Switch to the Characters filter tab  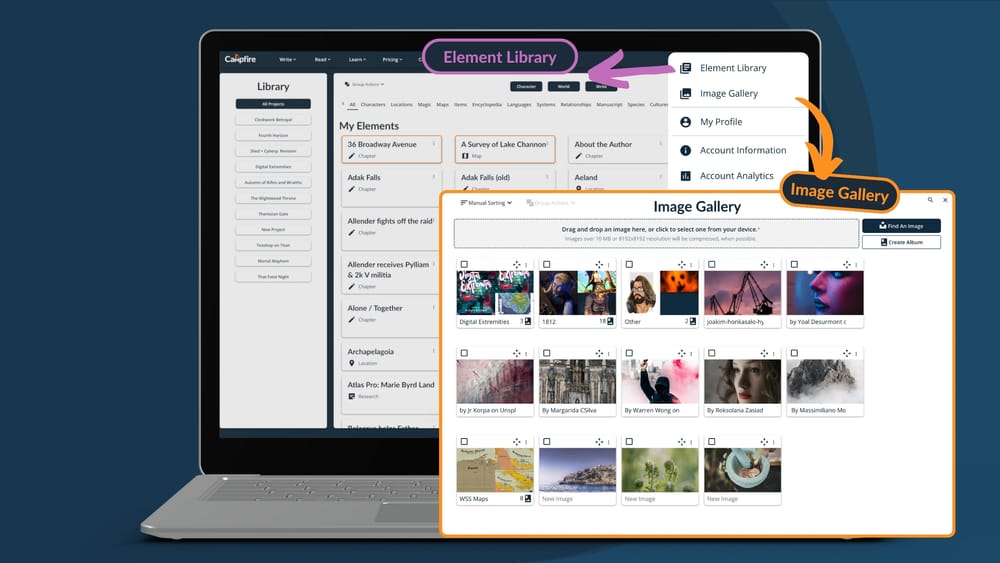tap(373, 104)
